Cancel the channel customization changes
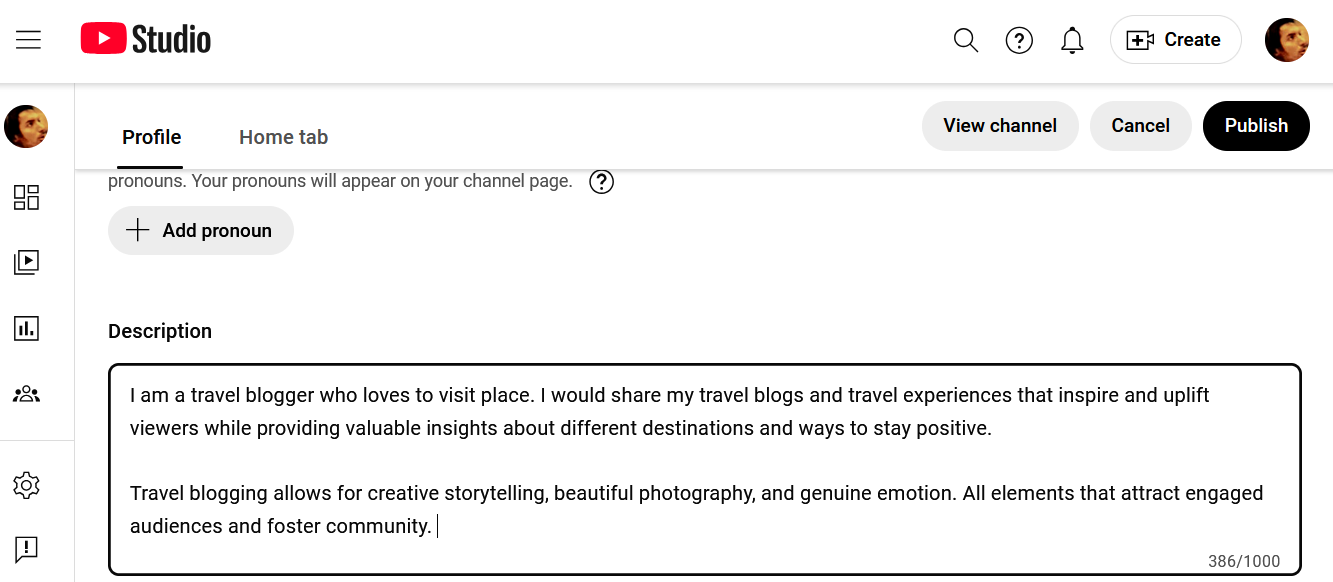Screen dimensions: 1333x582 pyautogui.click(x=1140, y=126)
